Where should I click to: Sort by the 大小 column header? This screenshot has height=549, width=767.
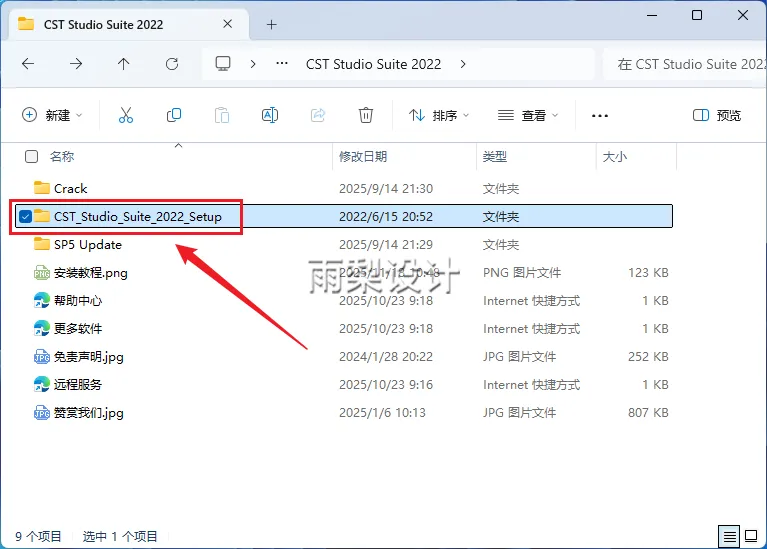click(x=615, y=157)
